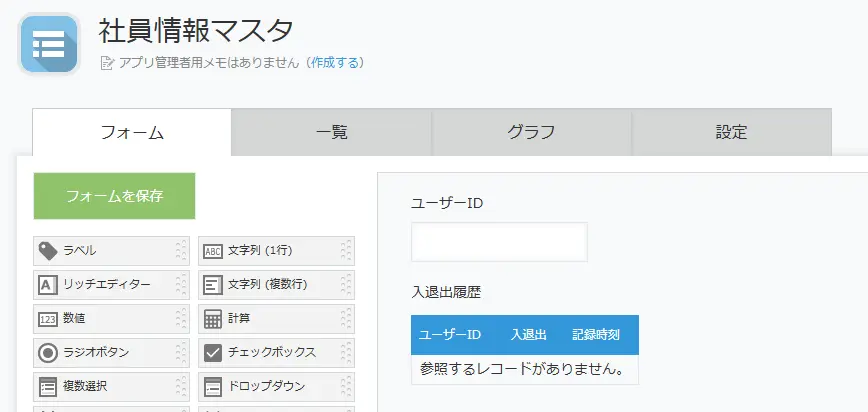Choose the 文字列 (複数行) field icon
Screen dimensions: 868x412
pos(213,285)
